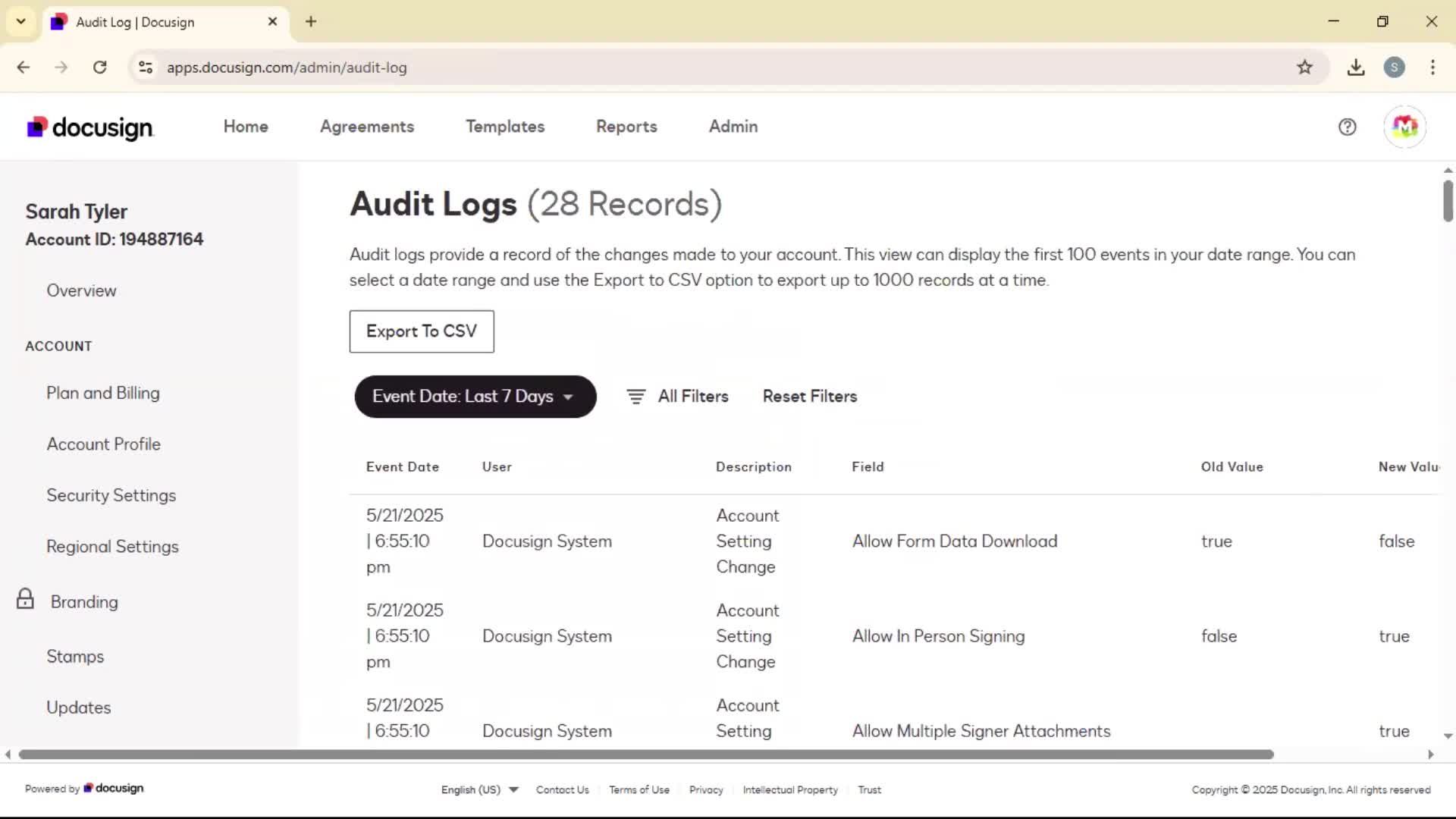Bookmark this page with the star
1456x819 pixels.
[1304, 67]
